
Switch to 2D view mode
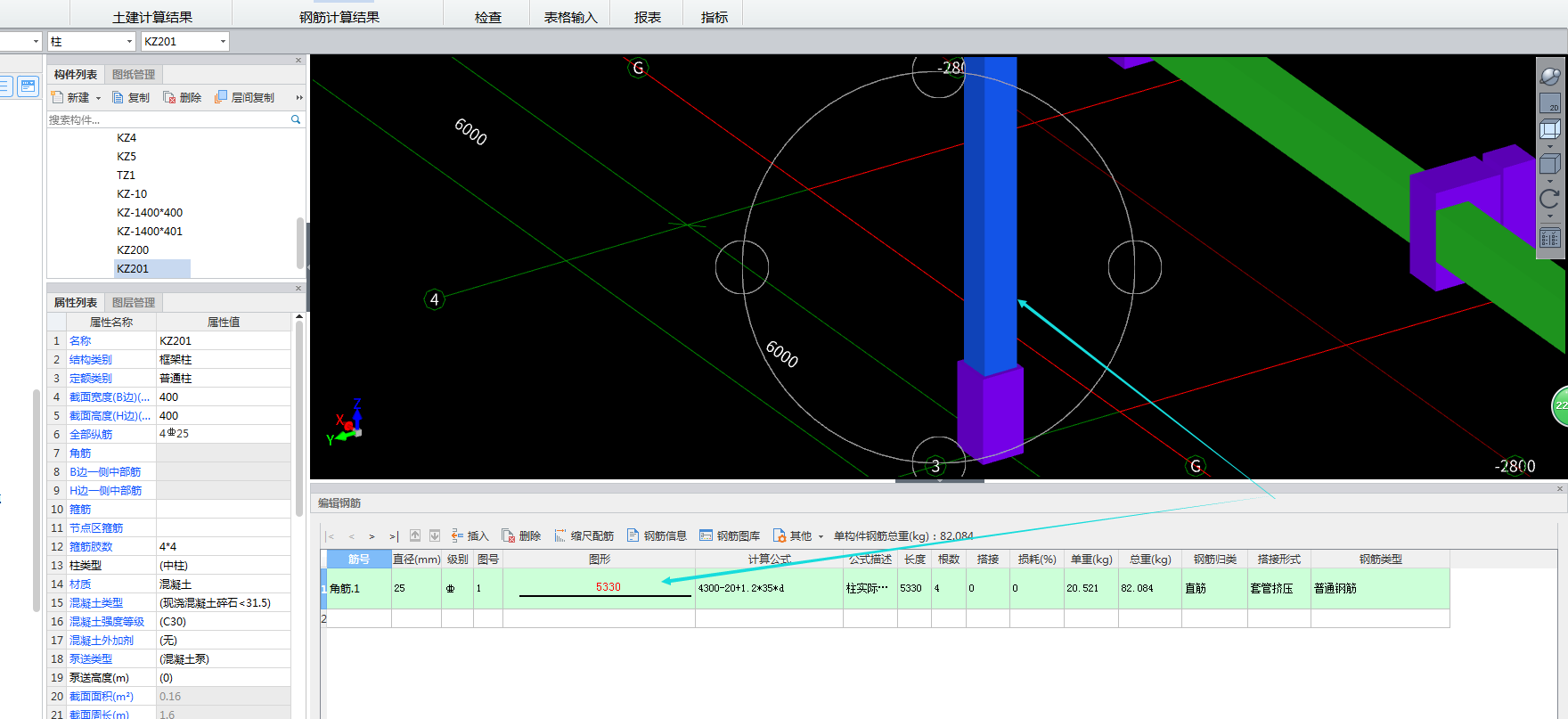pos(1550,102)
